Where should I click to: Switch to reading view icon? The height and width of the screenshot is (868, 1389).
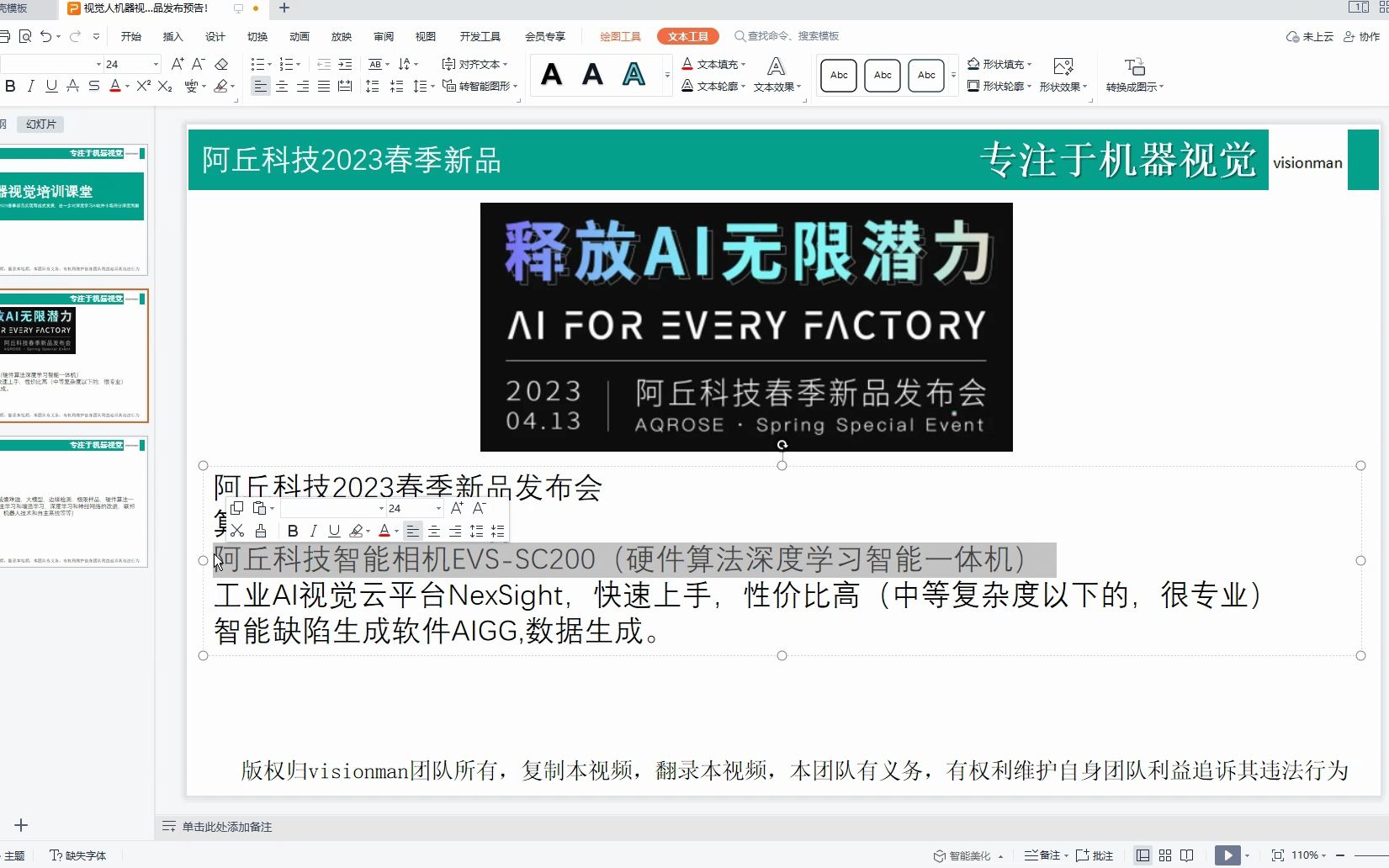1187,855
